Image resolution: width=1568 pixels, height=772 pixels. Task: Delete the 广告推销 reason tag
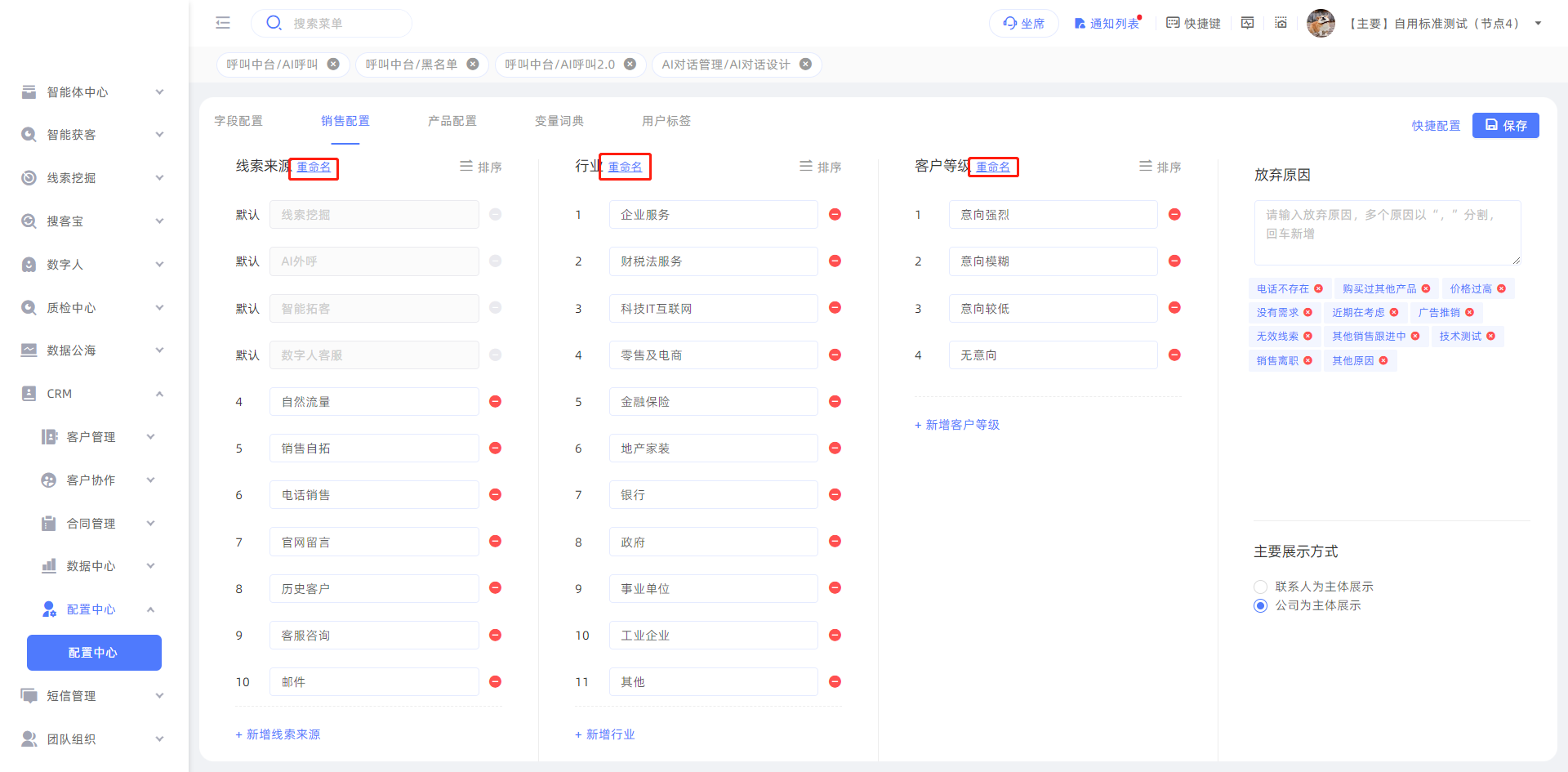[1470, 312]
